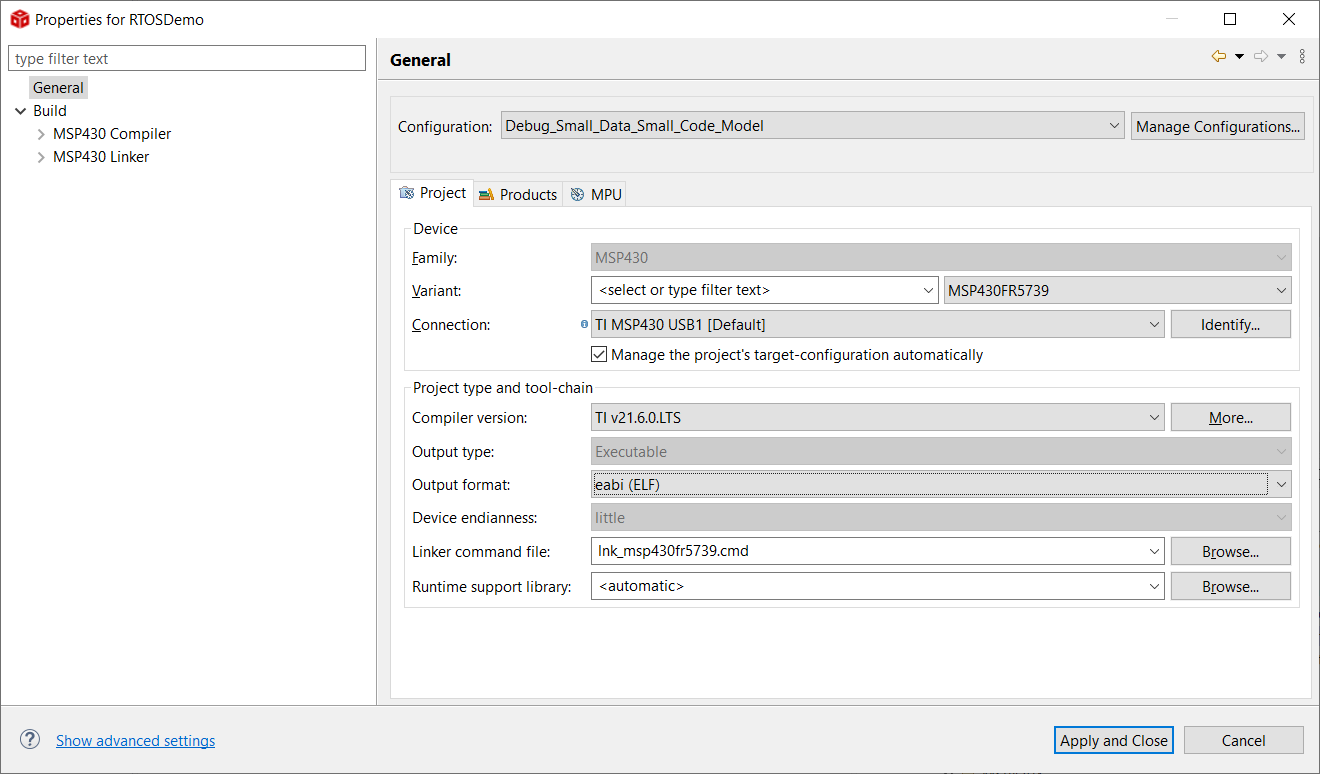1320x774 pixels.
Task: Switch to the Products tab
Action: click(518, 194)
